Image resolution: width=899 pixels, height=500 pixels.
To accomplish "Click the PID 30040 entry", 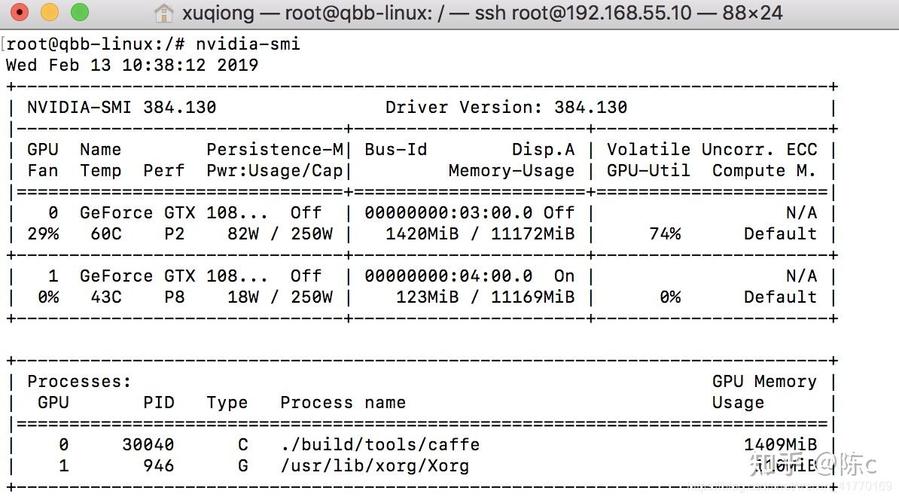I will 147,444.
